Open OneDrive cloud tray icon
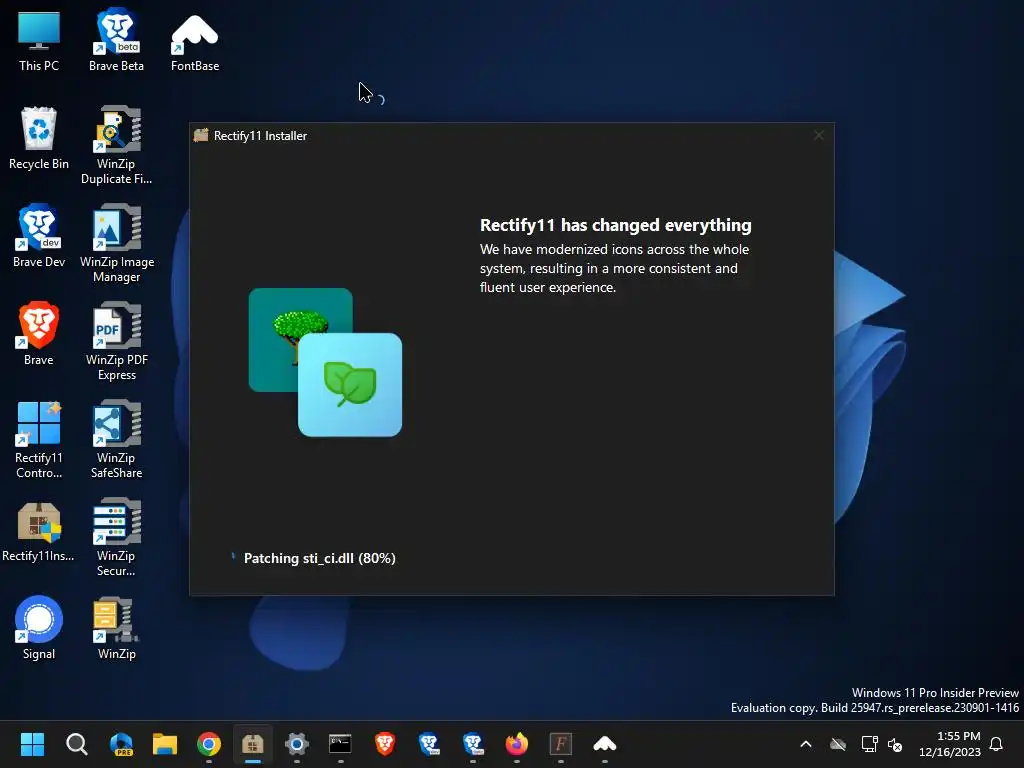Image resolution: width=1024 pixels, height=768 pixels. [x=838, y=744]
